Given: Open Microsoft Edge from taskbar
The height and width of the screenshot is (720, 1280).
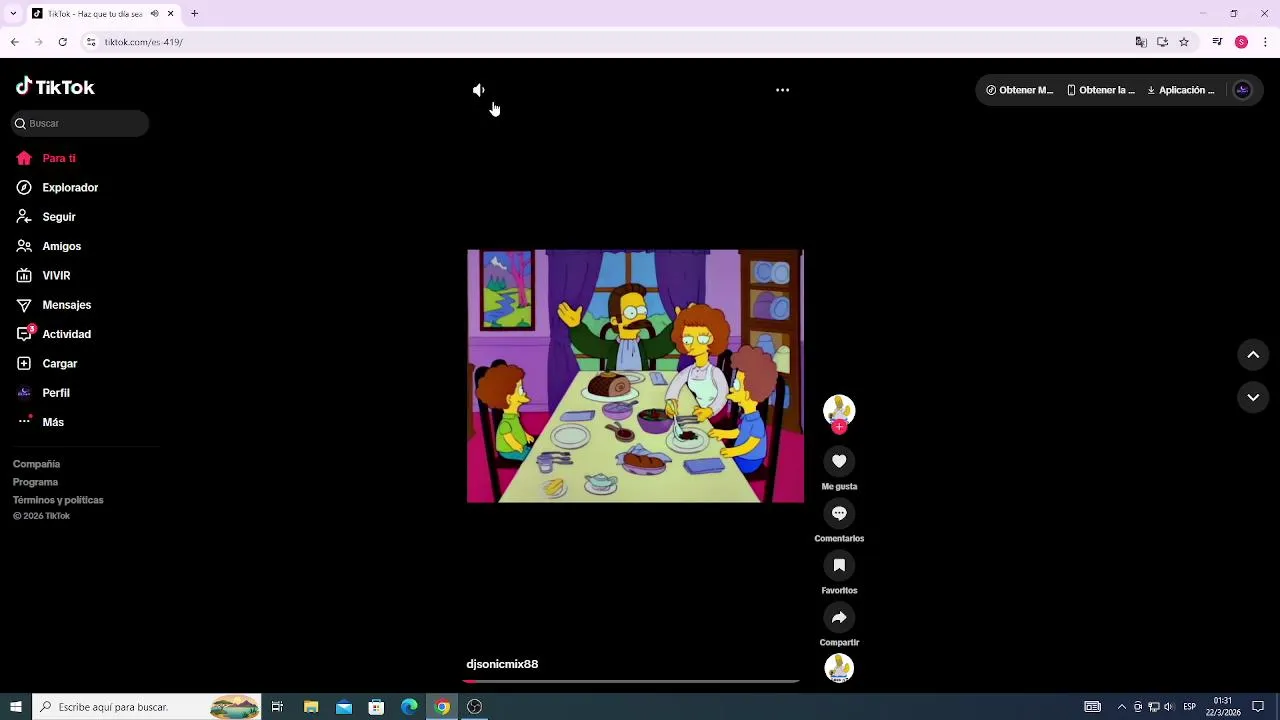Looking at the screenshot, I should tap(409, 707).
